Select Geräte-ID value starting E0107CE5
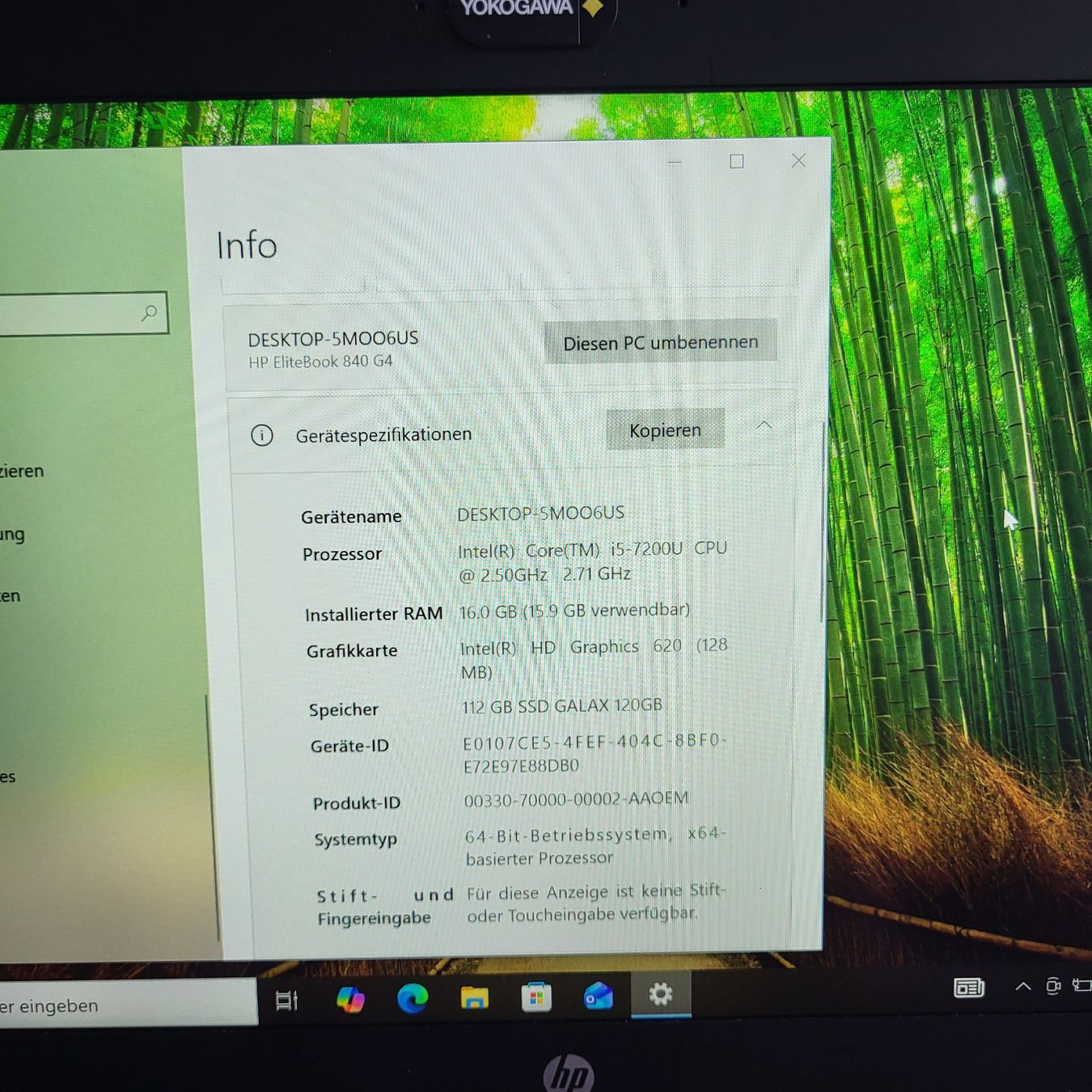Viewport: 1092px width, 1092px height. tap(595, 753)
